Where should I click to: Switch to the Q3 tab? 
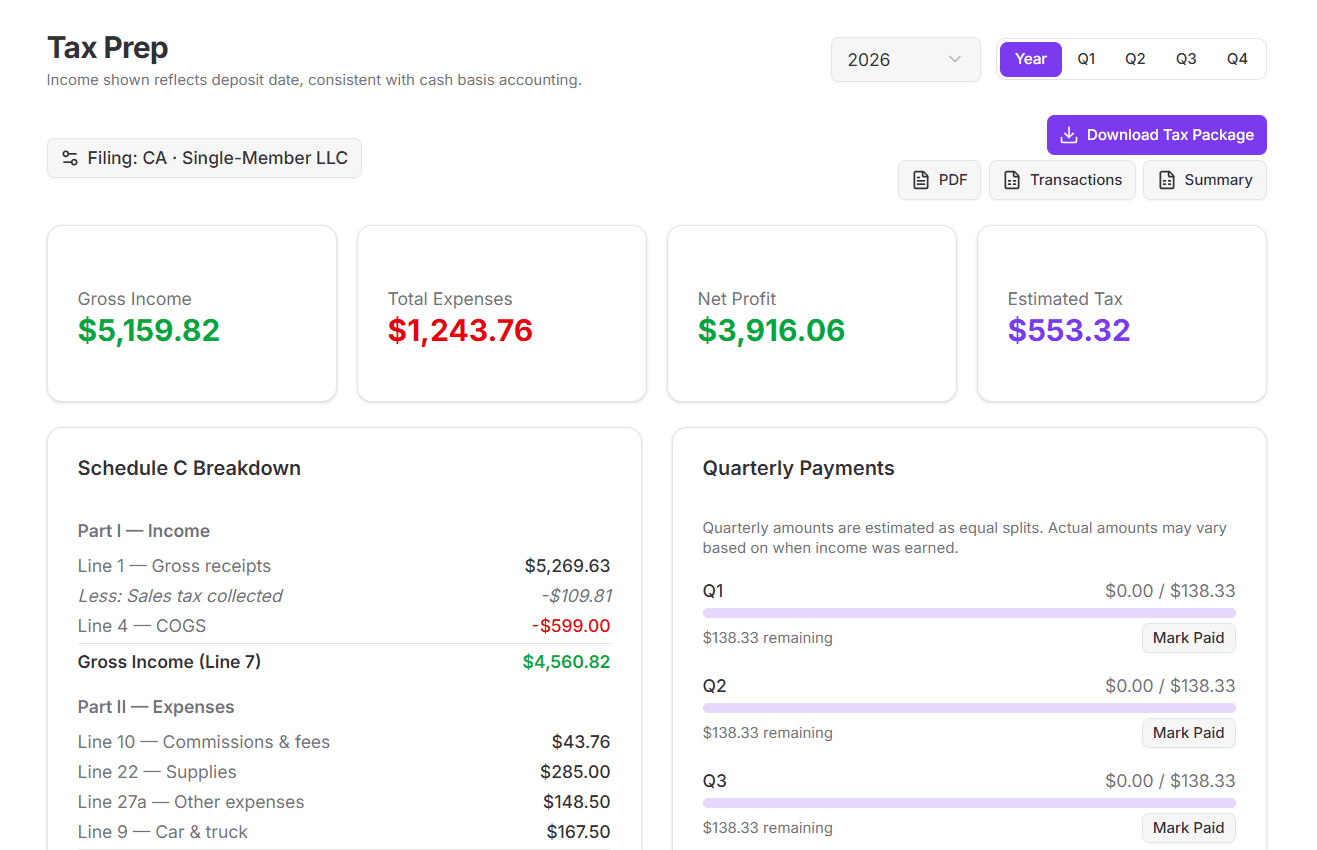pos(1186,58)
